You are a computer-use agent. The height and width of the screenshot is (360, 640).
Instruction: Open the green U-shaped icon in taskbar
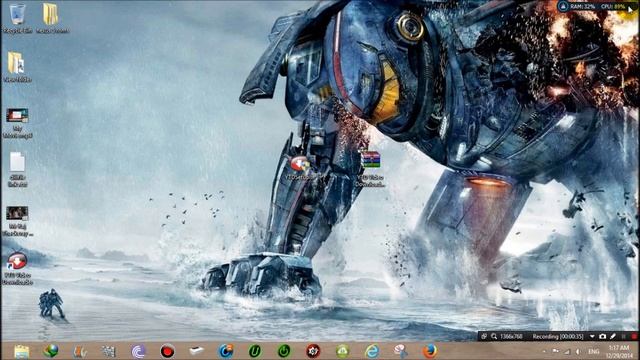point(255,351)
